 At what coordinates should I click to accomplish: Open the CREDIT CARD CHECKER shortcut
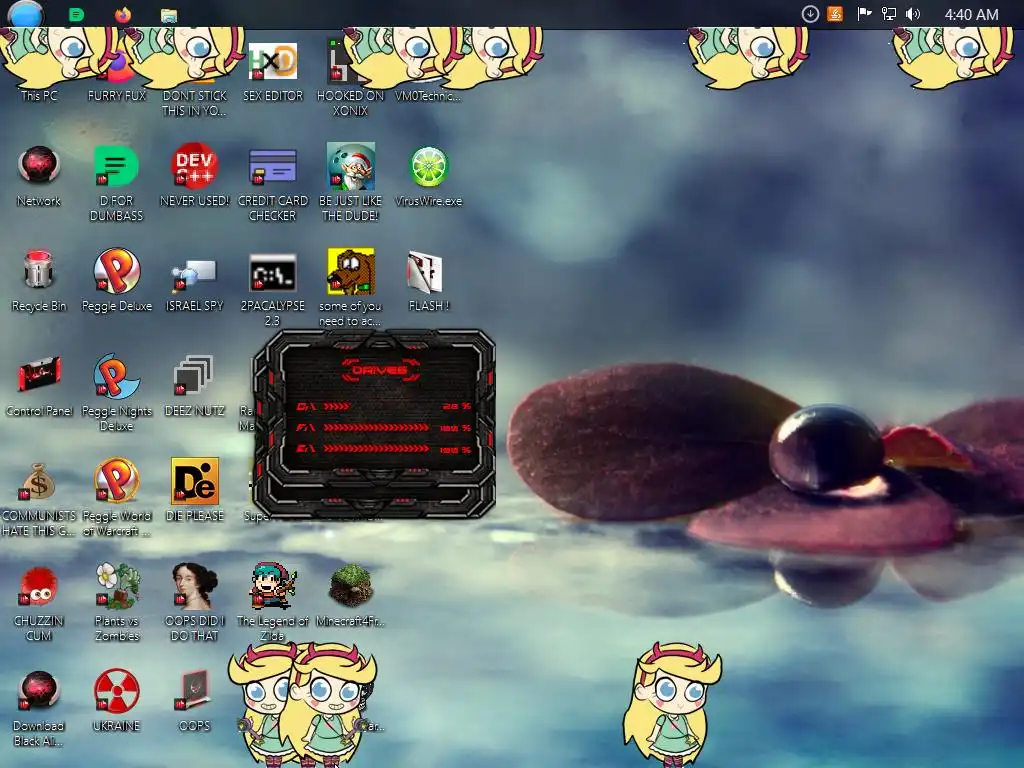[273, 183]
